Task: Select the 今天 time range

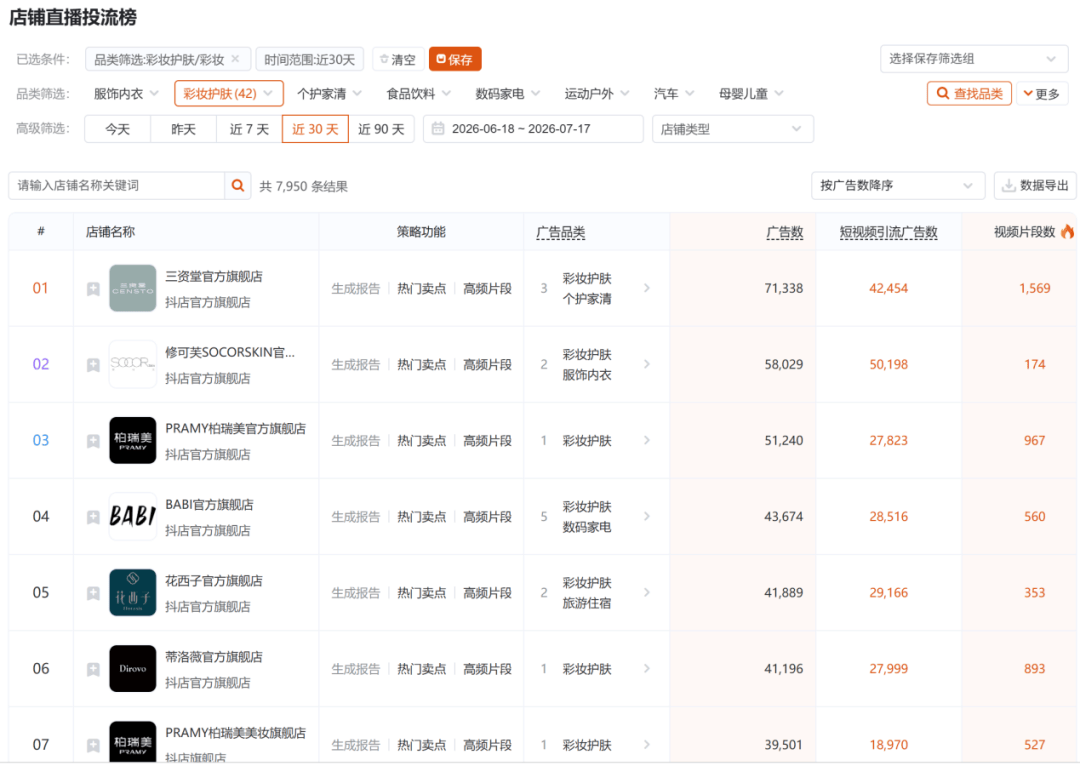Action: pyautogui.click(x=118, y=129)
